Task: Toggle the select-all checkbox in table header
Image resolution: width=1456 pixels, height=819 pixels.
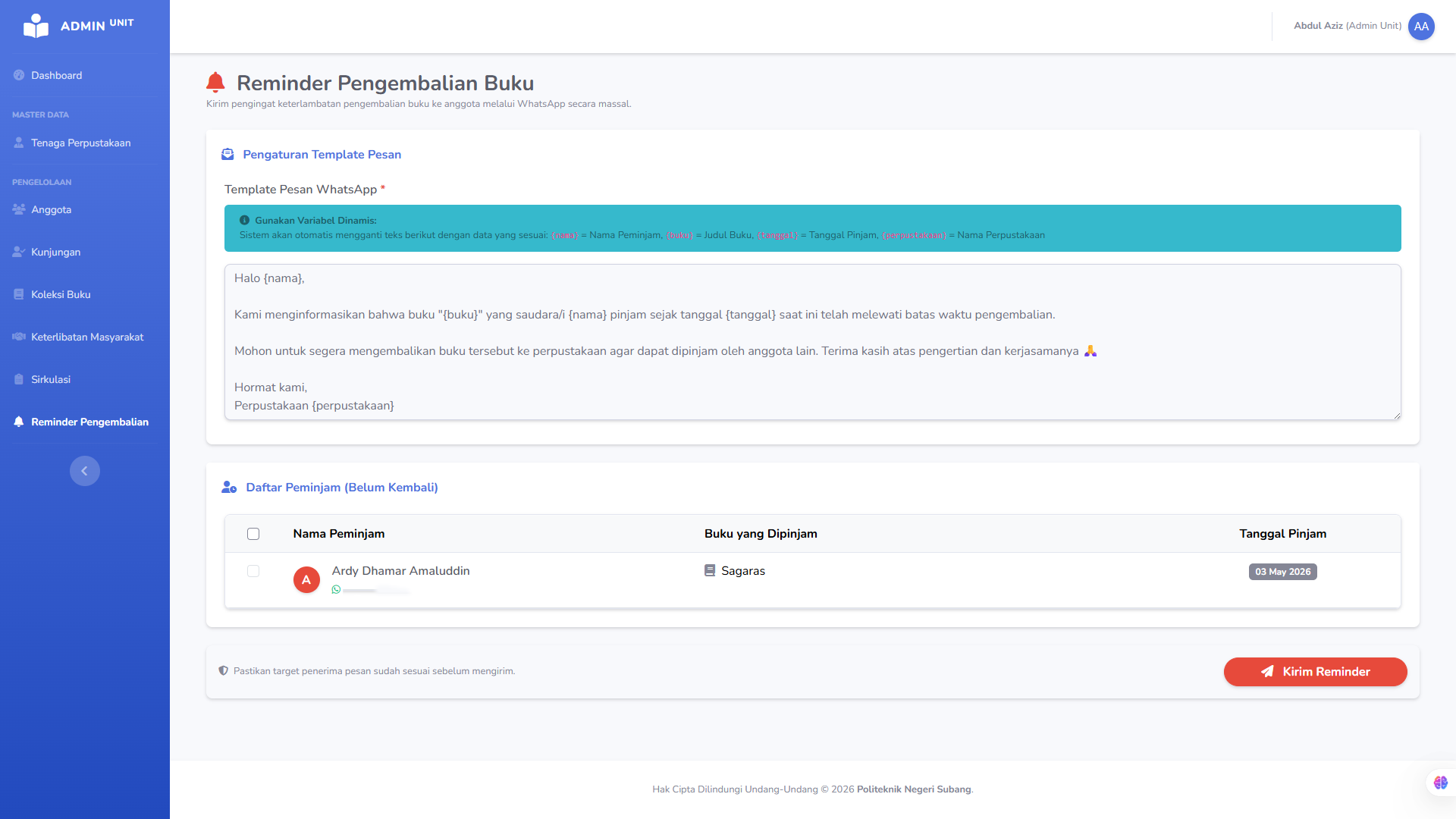Action: 253,534
